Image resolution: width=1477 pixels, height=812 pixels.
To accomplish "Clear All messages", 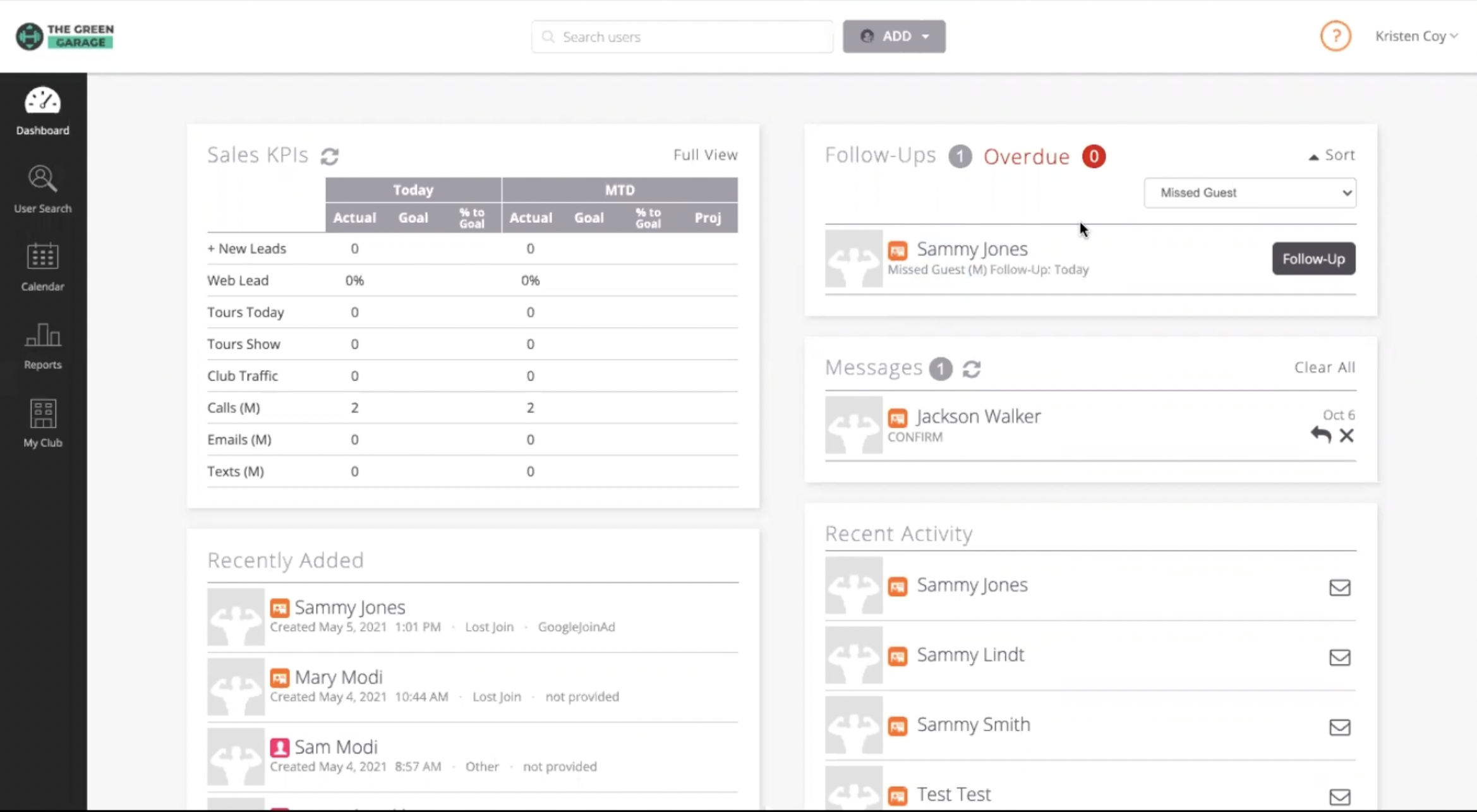I will (x=1324, y=367).
